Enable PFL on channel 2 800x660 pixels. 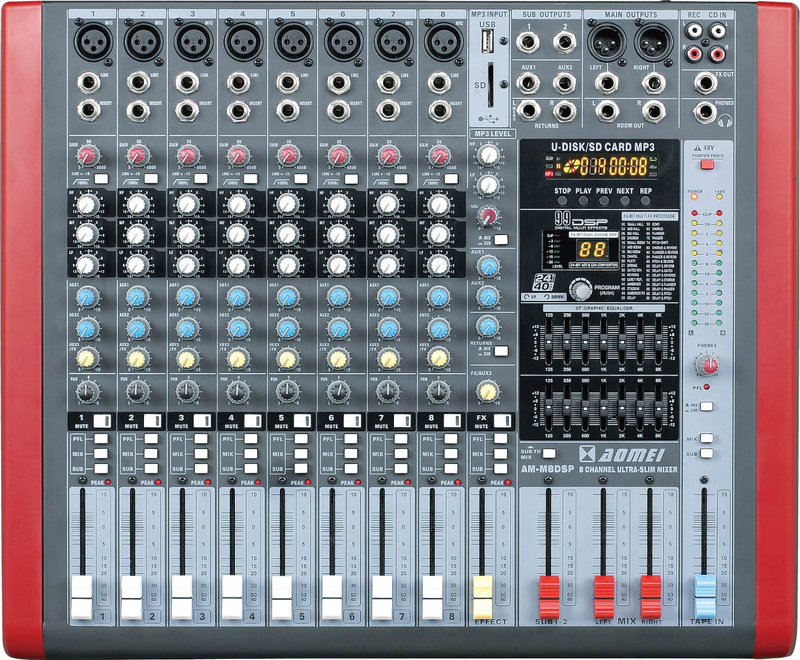tap(152, 439)
